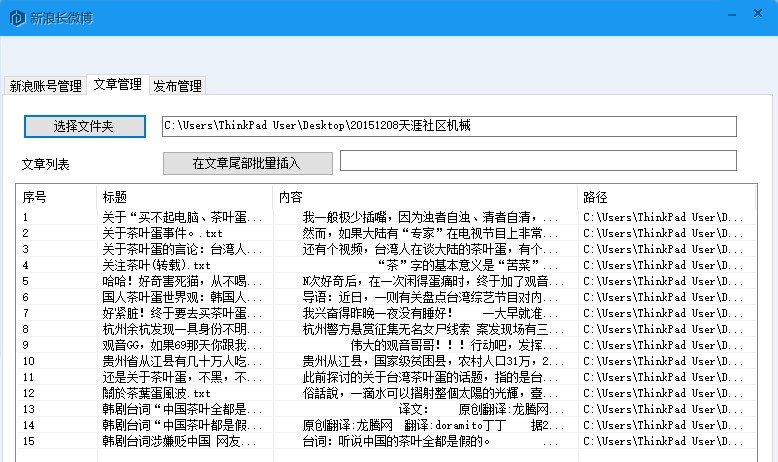This screenshot has height=462, width=778.
Task: Click content cell 我一般极少插嘴，因为浊者自浊
Action: click(x=430, y=217)
